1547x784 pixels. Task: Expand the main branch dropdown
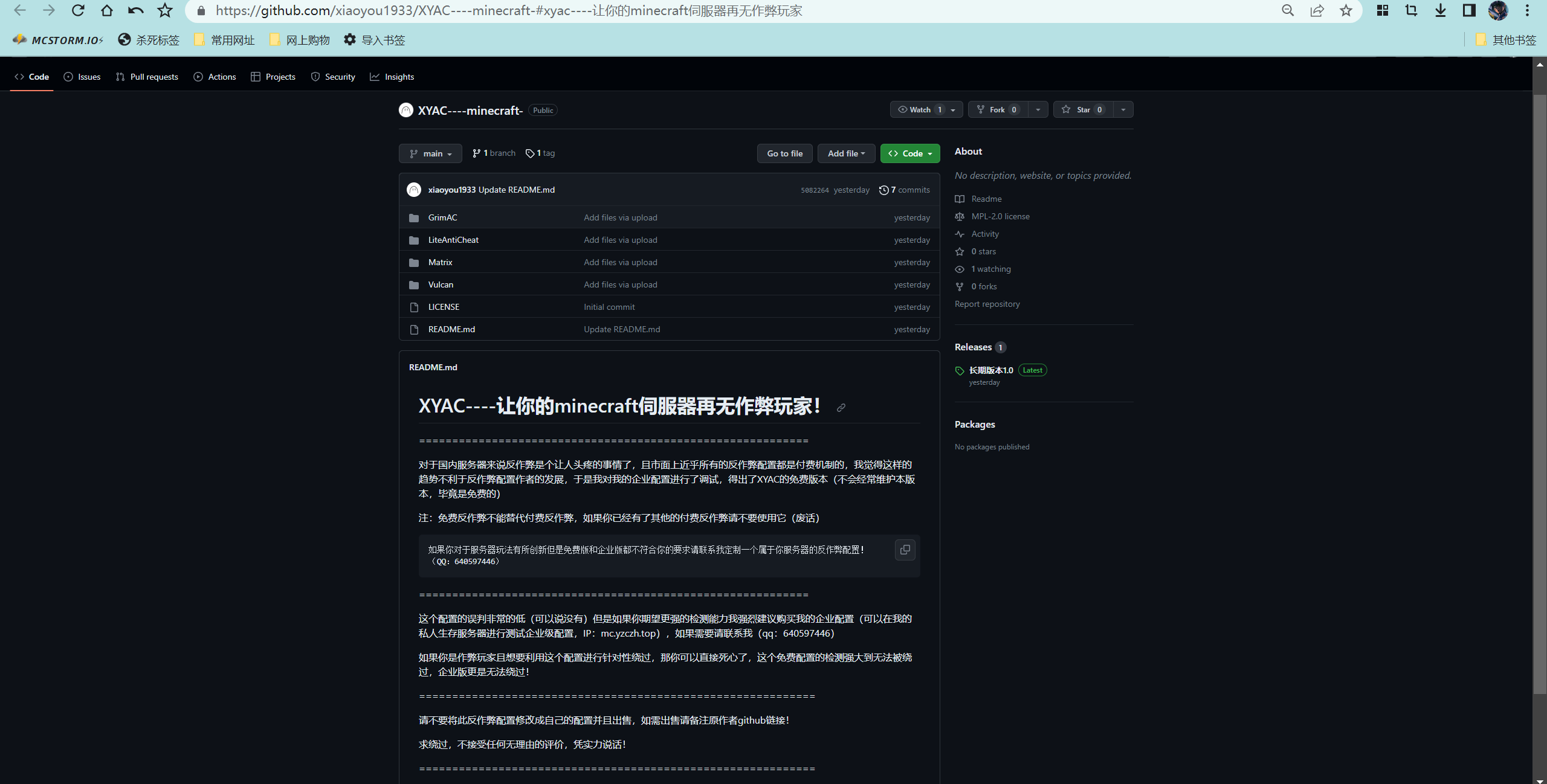(430, 153)
